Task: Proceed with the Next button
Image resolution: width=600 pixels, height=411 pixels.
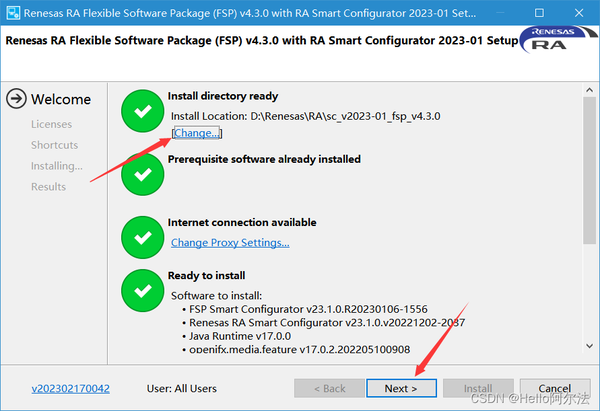Action: [x=400, y=388]
